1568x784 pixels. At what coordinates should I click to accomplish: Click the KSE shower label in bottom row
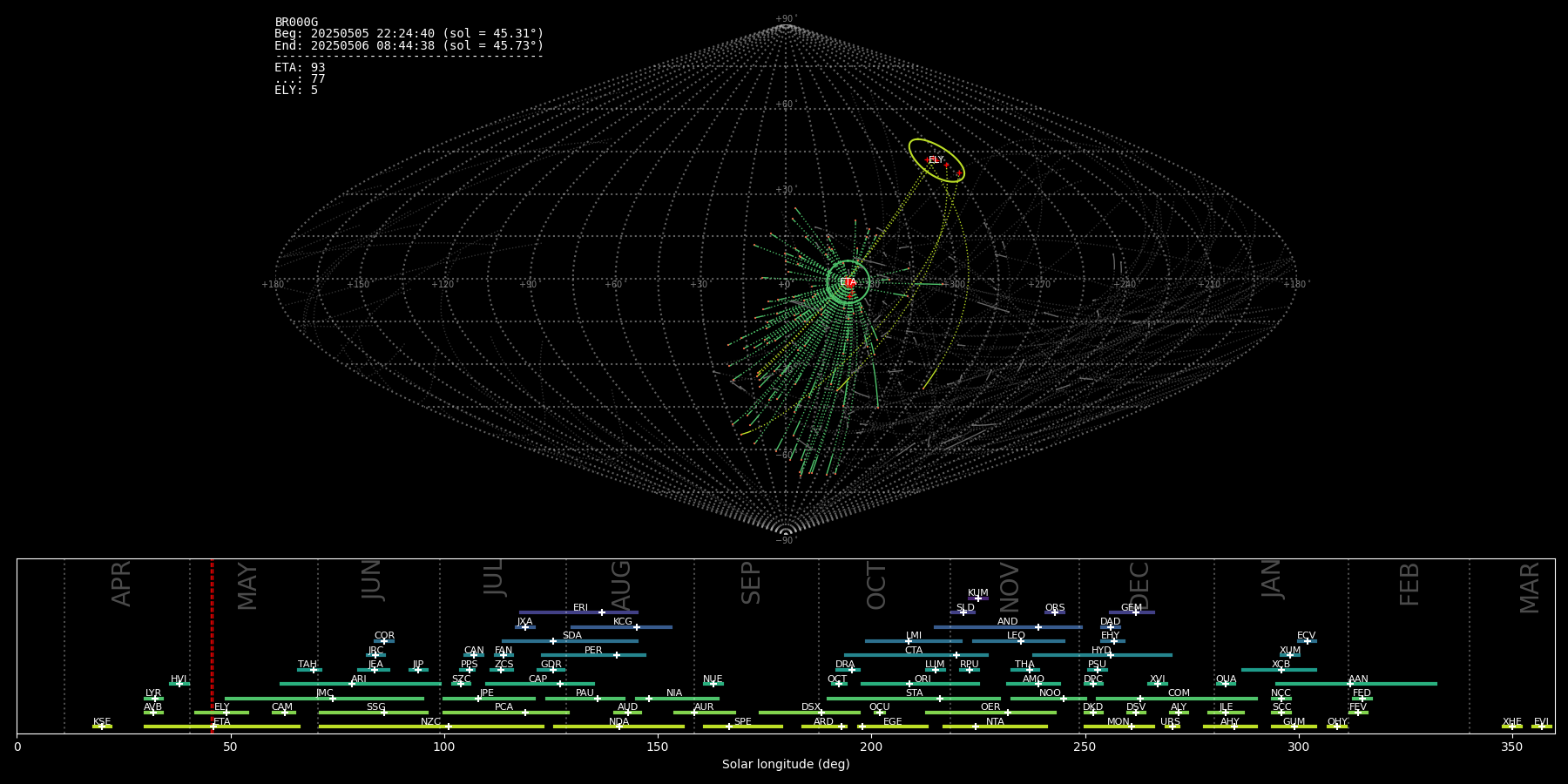coord(102,722)
